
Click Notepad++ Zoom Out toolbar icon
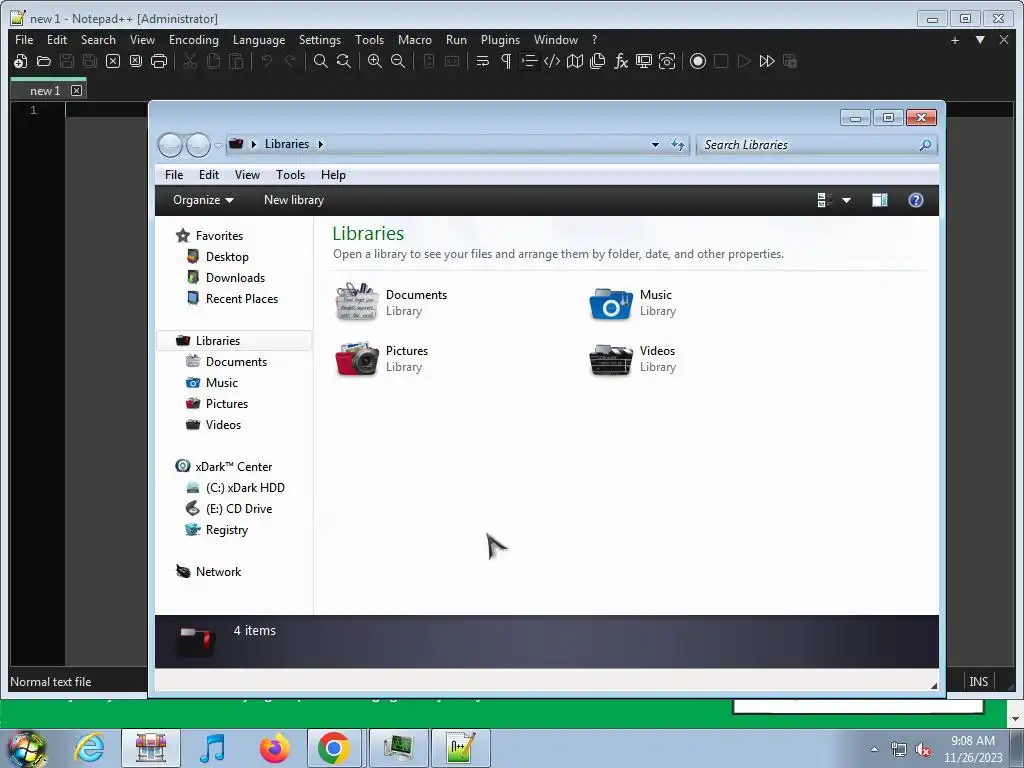pyautogui.click(x=398, y=61)
